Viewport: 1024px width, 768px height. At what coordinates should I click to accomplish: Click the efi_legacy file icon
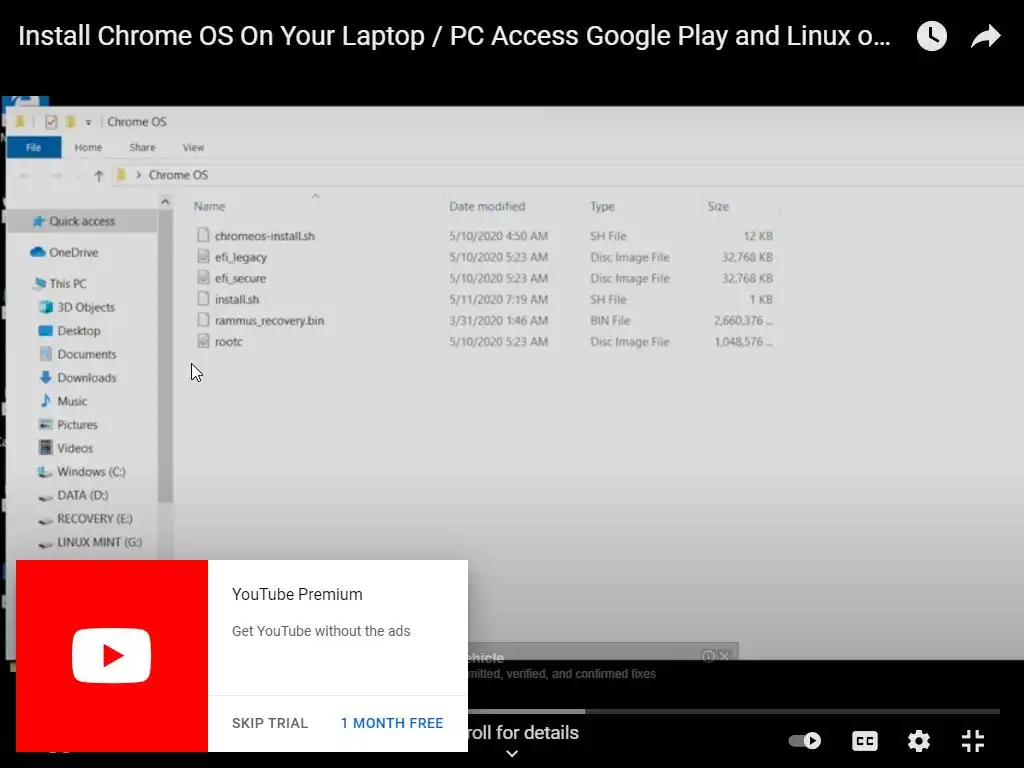point(203,257)
